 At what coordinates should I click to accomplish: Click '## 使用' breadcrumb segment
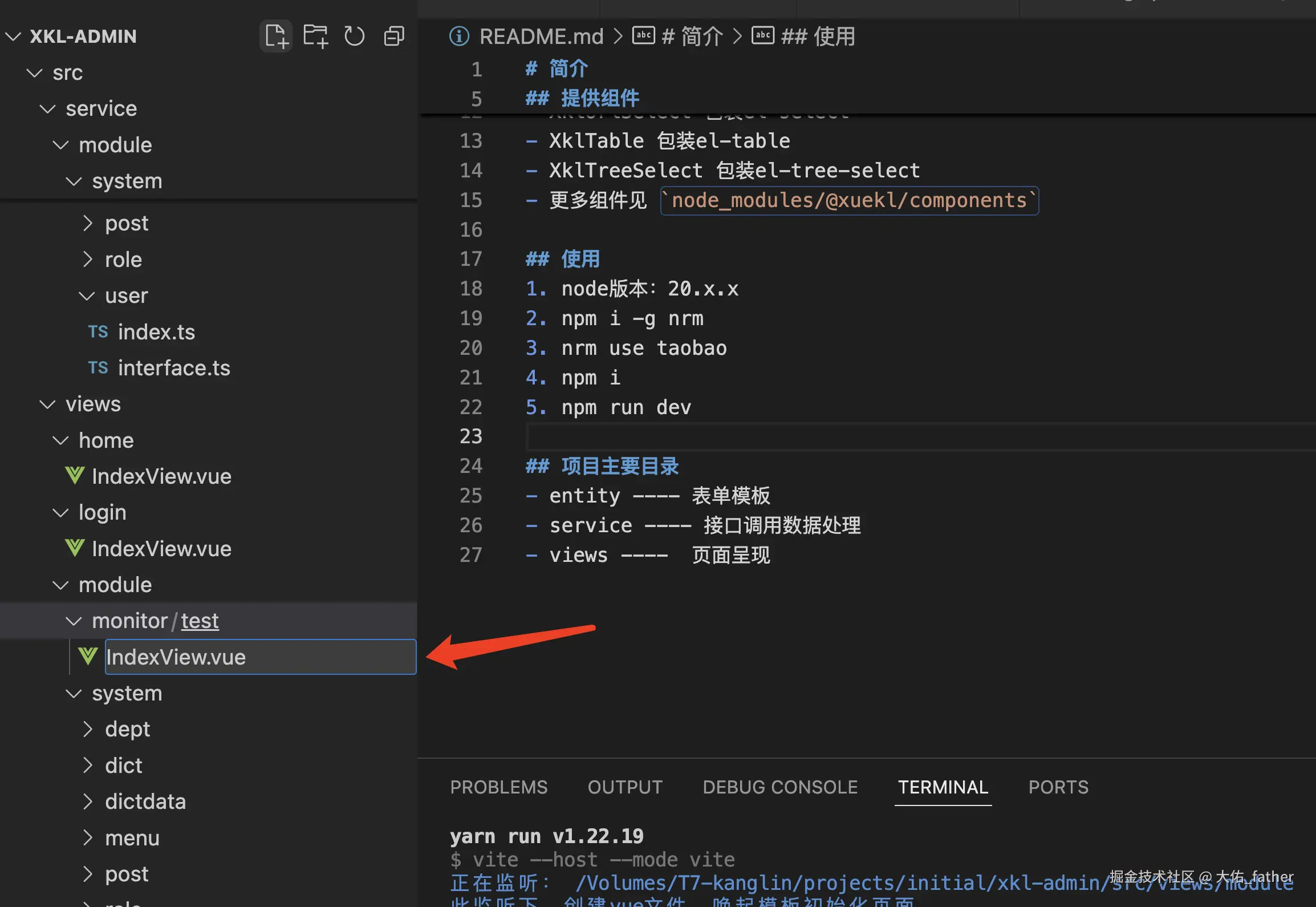[x=817, y=37]
